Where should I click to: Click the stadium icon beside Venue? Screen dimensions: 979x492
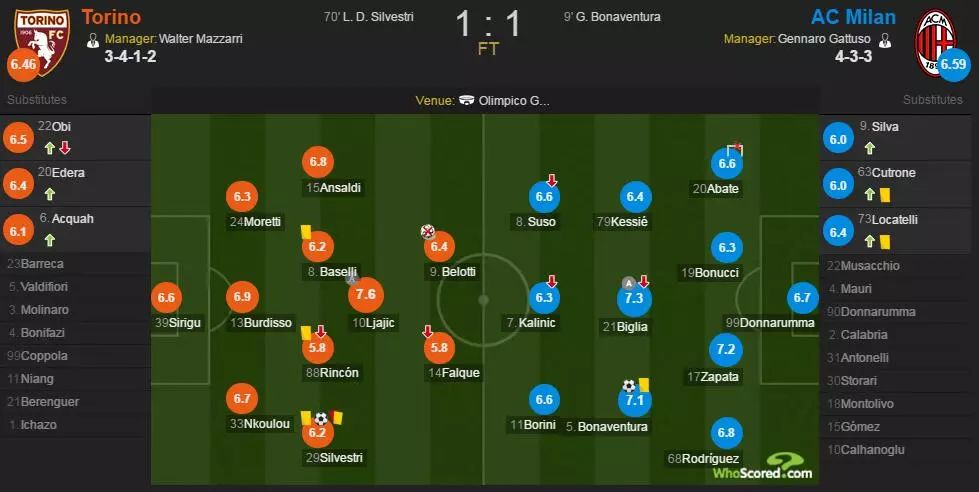pyautogui.click(x=466, y=101)
